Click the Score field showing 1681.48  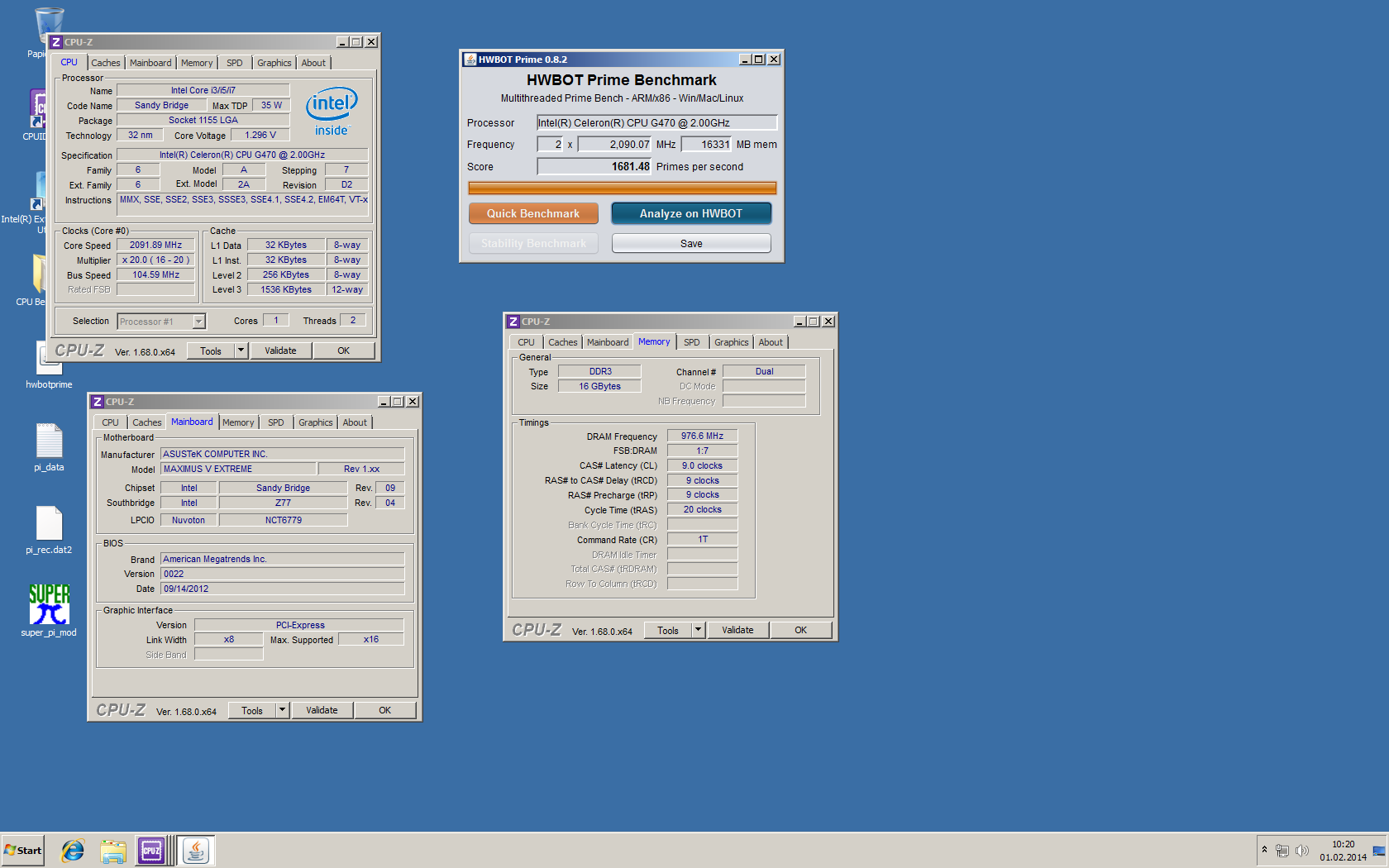(594, 166)
